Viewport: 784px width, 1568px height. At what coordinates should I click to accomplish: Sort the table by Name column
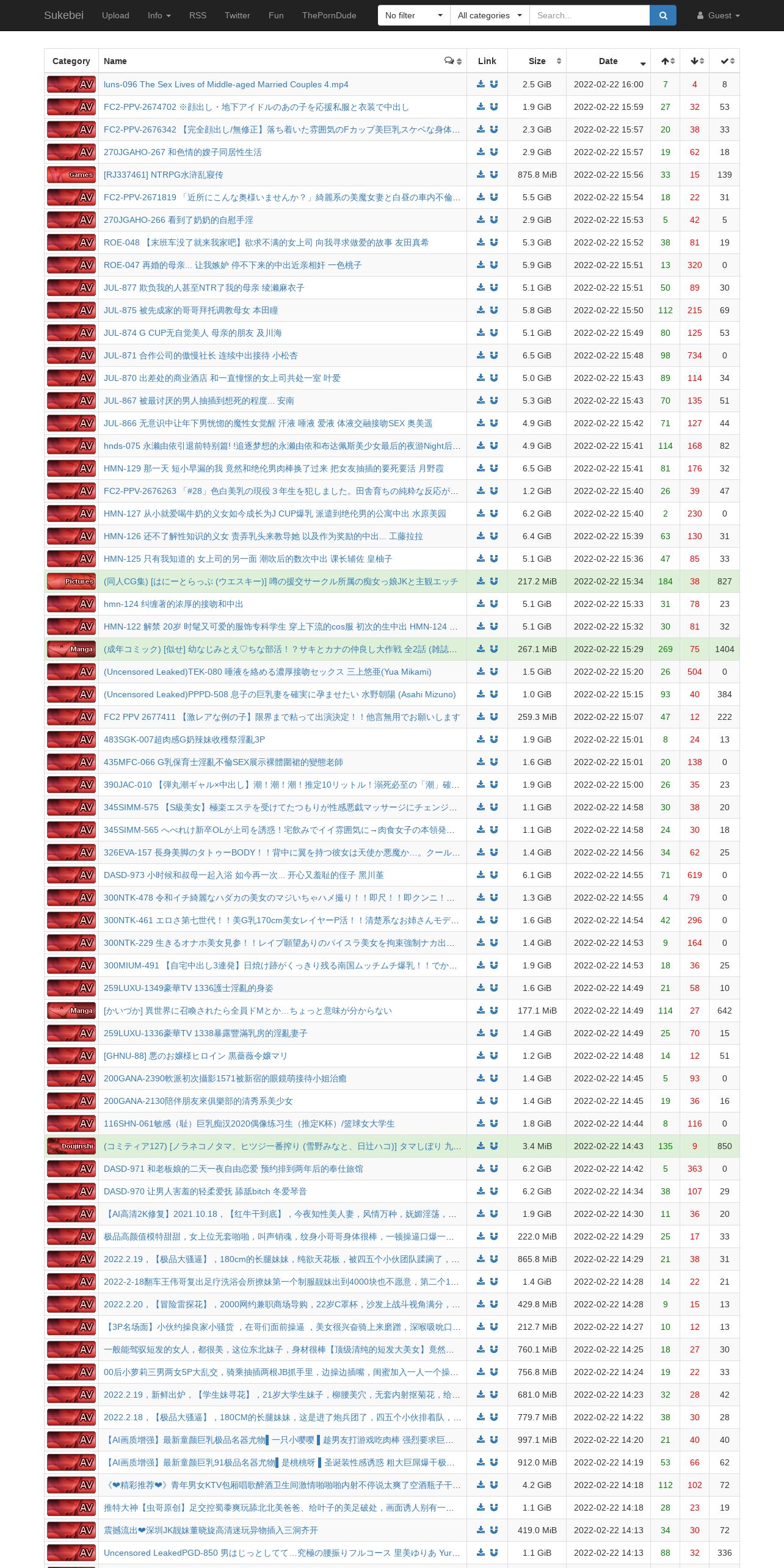[x=283, y=61]
